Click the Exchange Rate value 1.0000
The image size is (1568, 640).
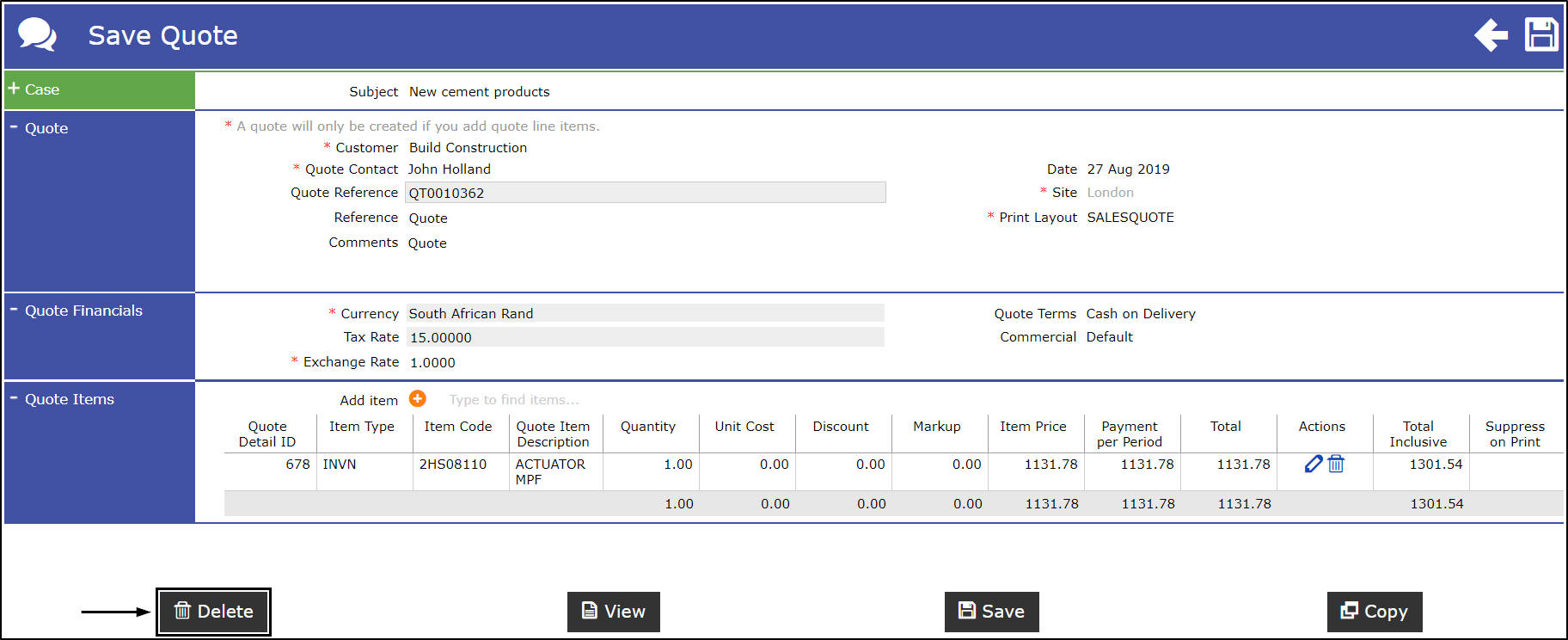(x=432, y=362)
